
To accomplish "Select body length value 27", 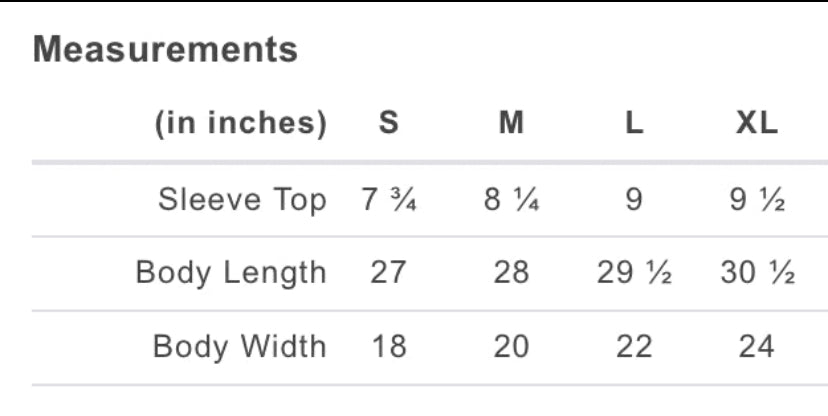I will 388,272.
